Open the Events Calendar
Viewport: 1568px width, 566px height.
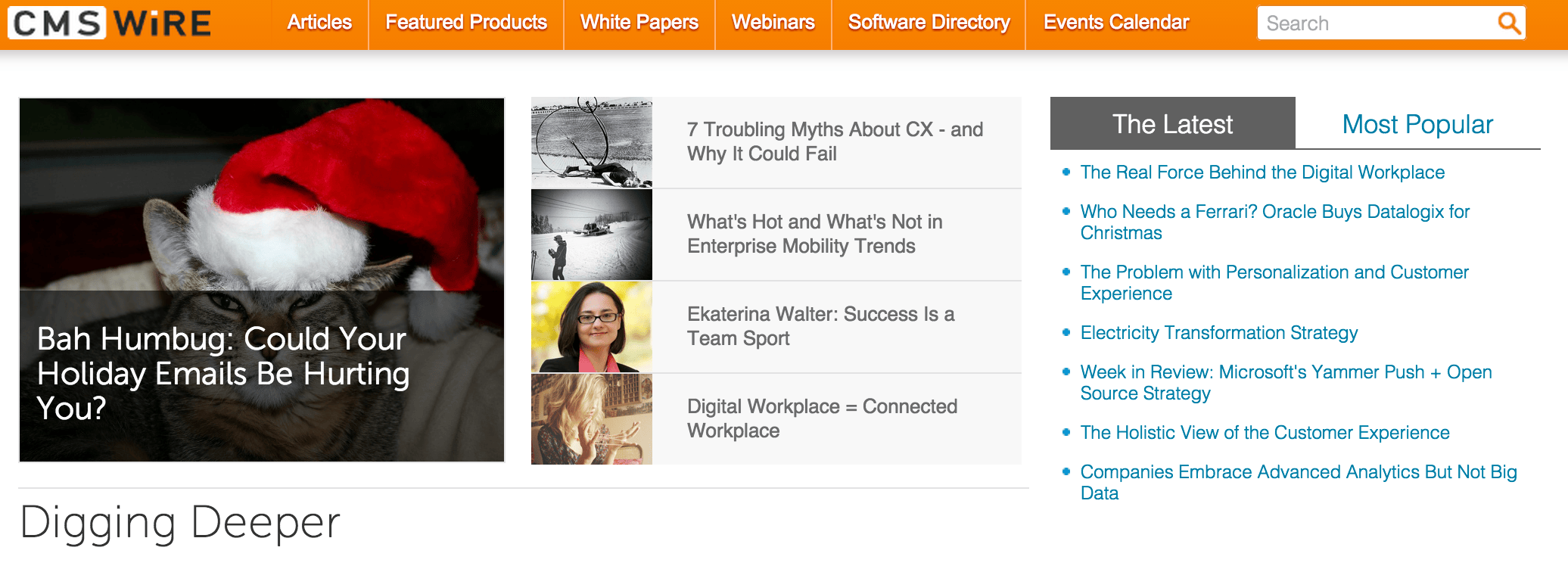pyautogui.click(x=1116, y=23)
